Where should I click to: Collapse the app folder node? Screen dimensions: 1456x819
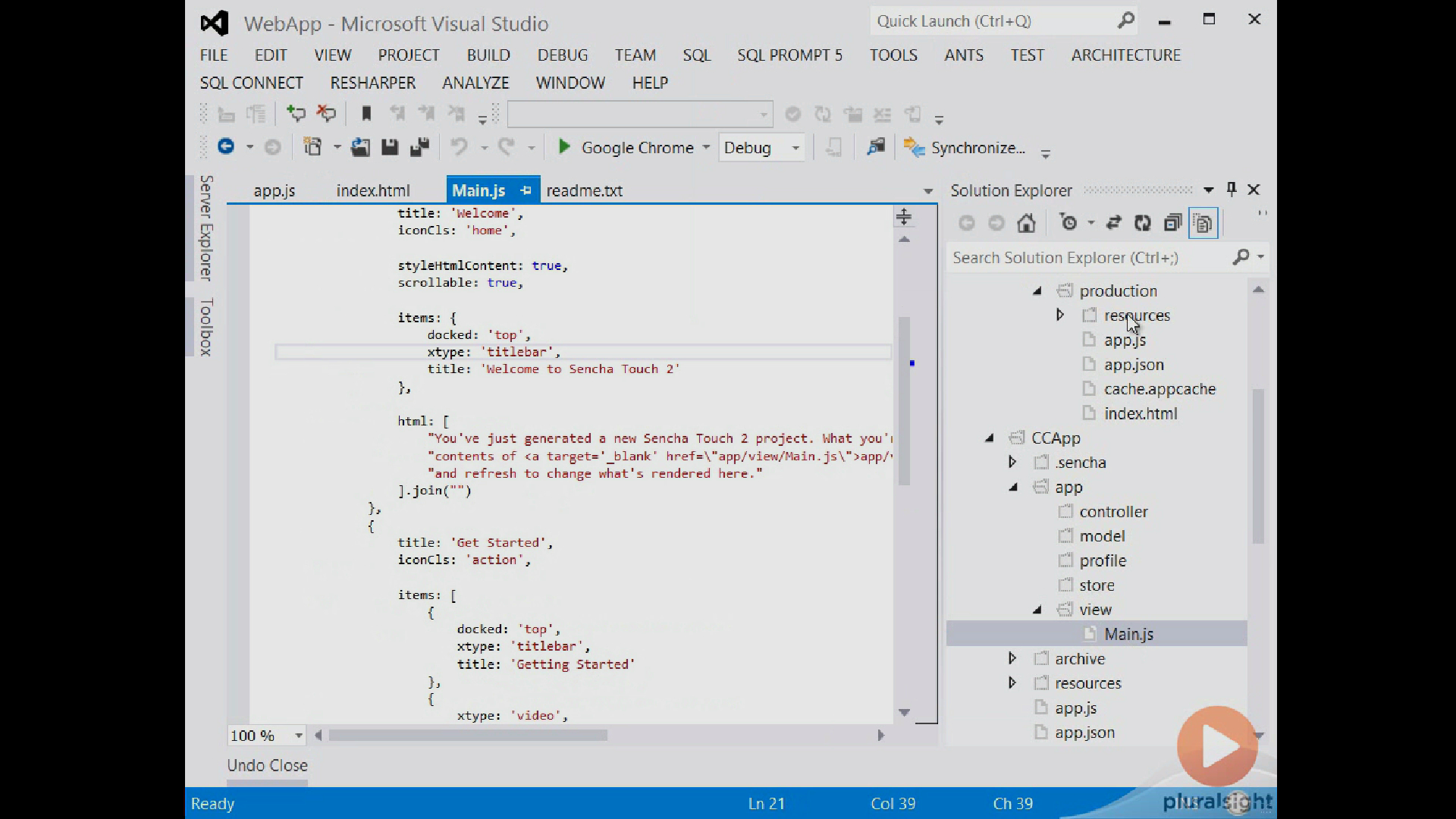pos(1013,487)
